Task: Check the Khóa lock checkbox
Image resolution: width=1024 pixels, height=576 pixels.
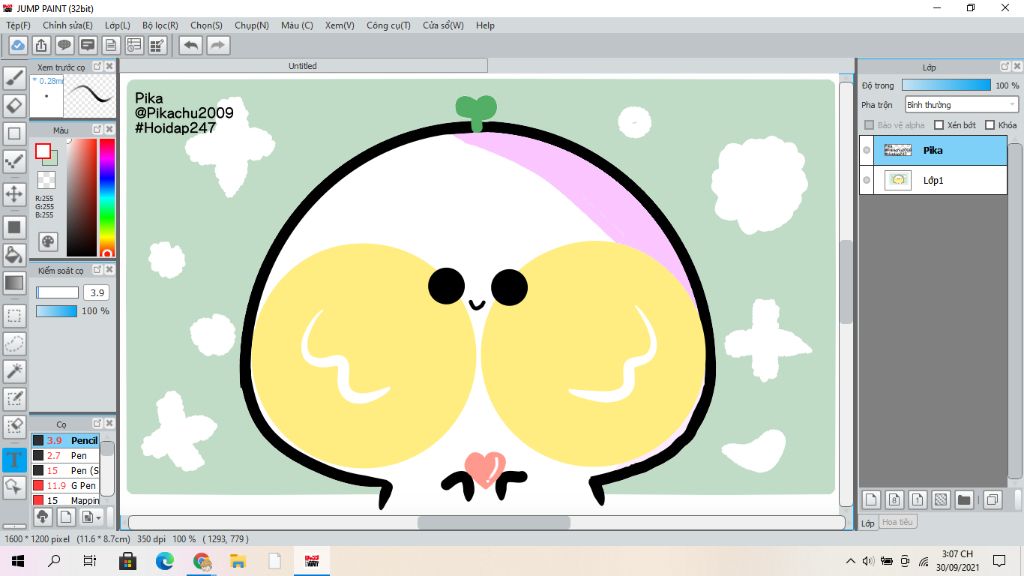Action: (990, 125)
